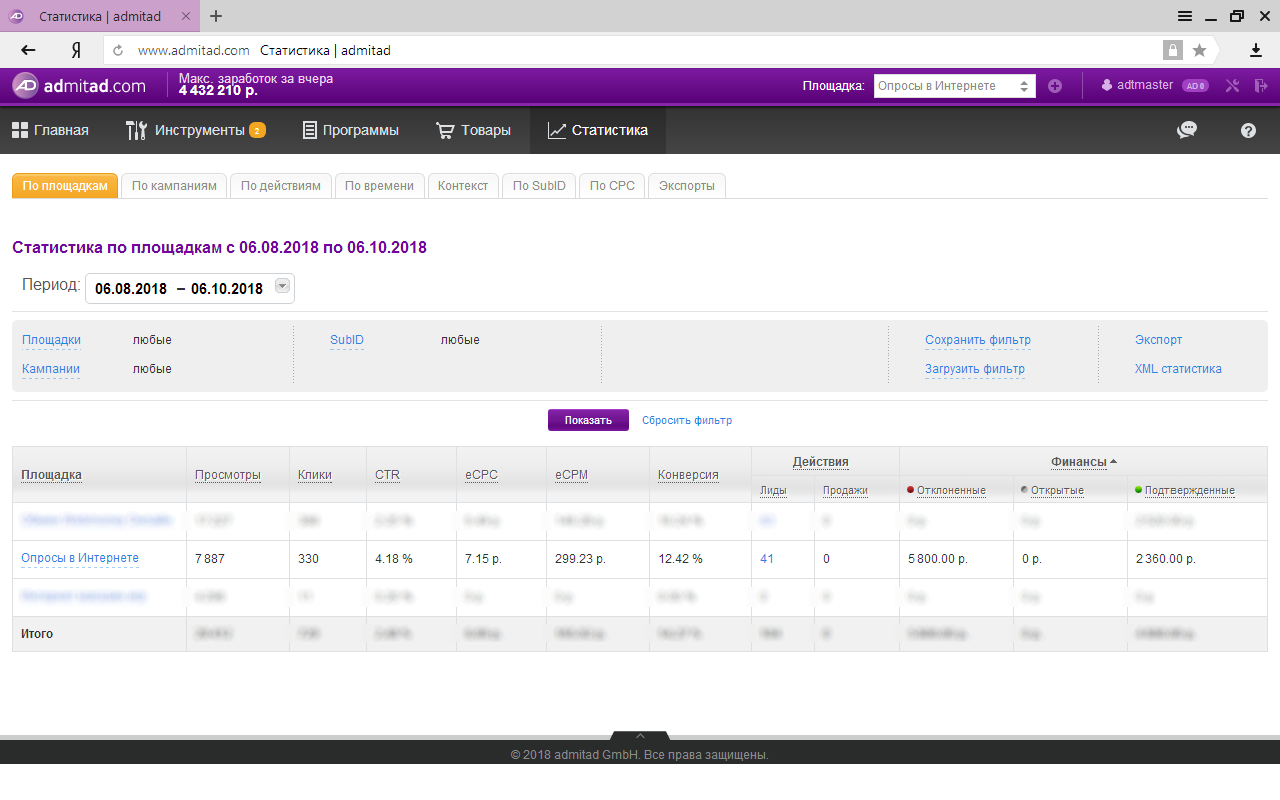The image size is (1280, 800).
Task: Open Товары in main navigation
Action: pos(474,130)
